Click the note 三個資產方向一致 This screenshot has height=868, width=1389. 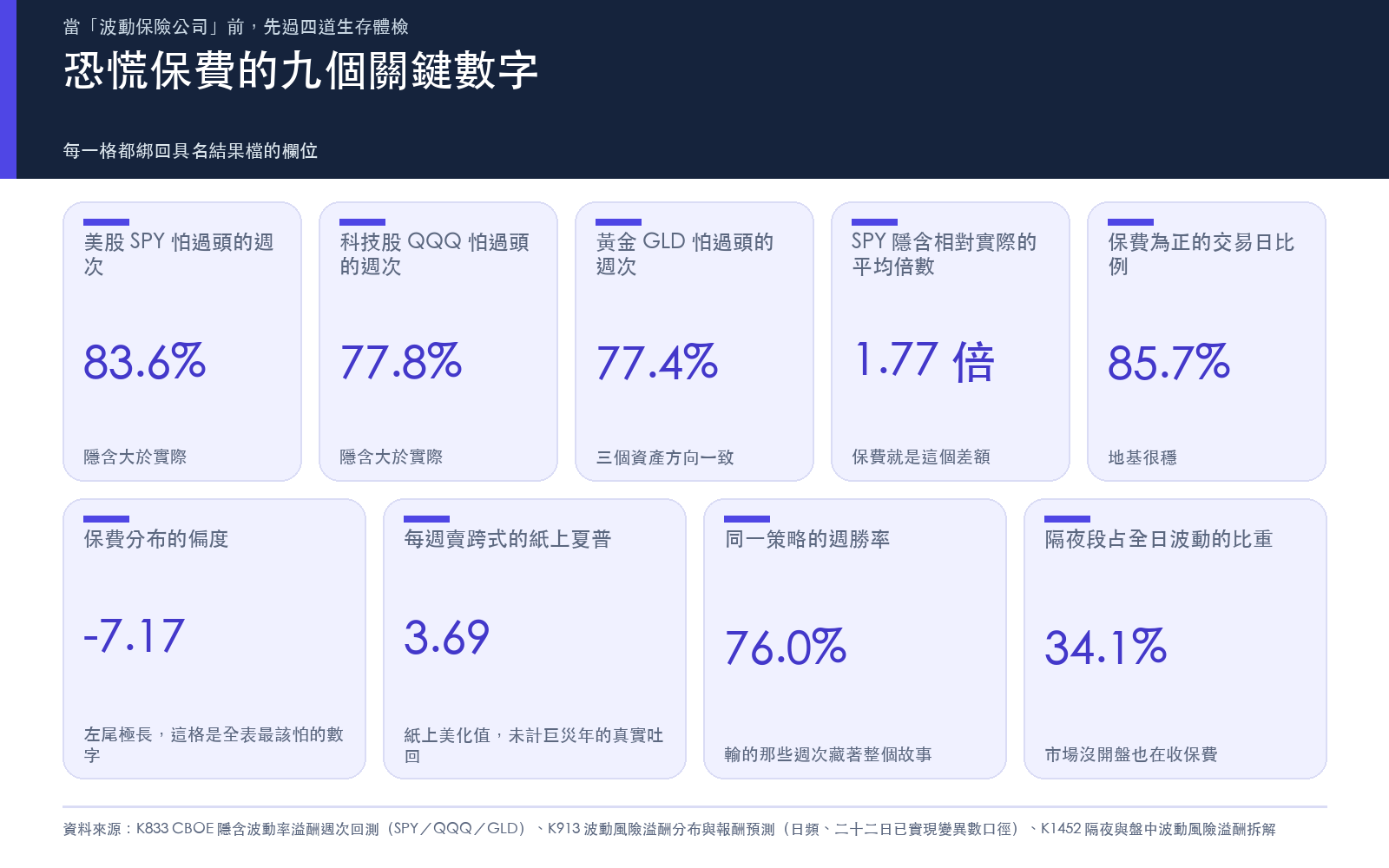(x=665, y=457)
